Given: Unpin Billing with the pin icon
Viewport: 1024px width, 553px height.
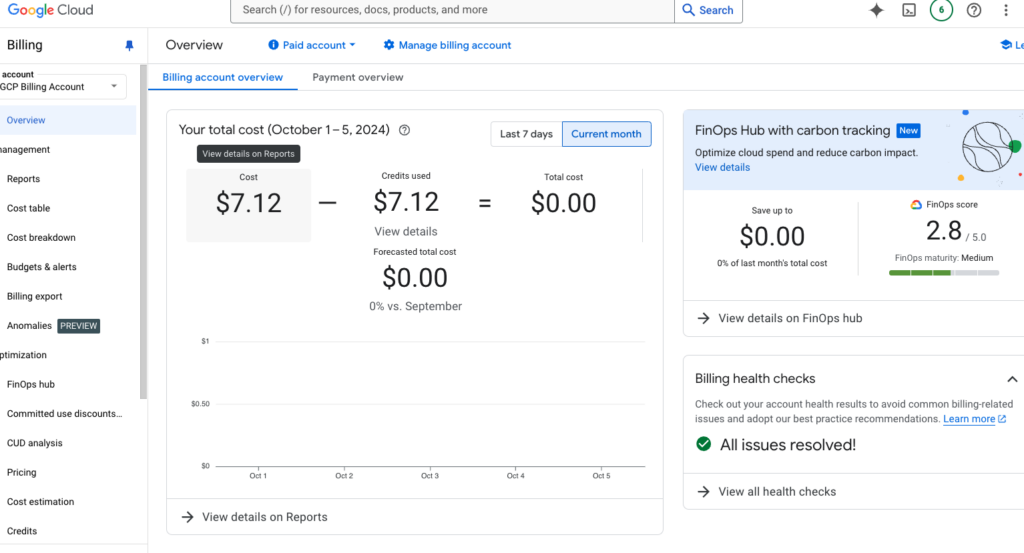Looking at the screenshot, I should pos(129,45).
